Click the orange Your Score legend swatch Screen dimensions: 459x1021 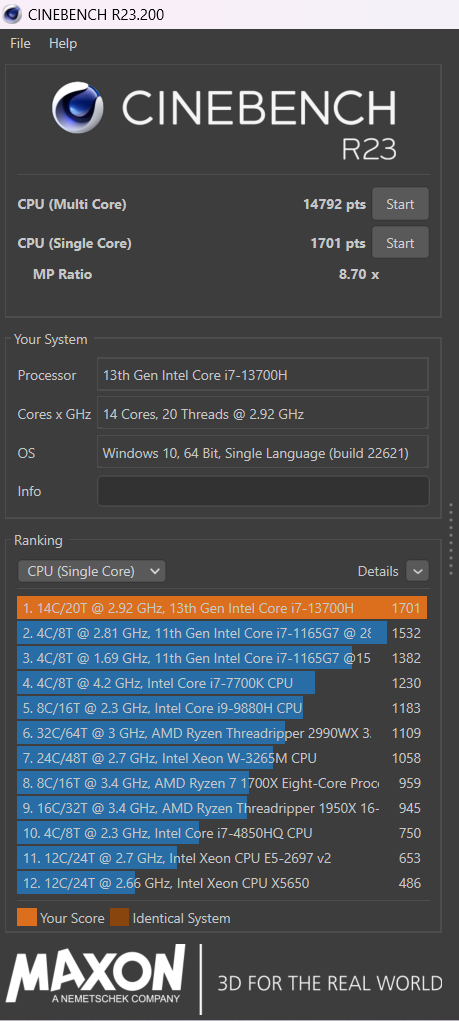[x=27, y=917]
